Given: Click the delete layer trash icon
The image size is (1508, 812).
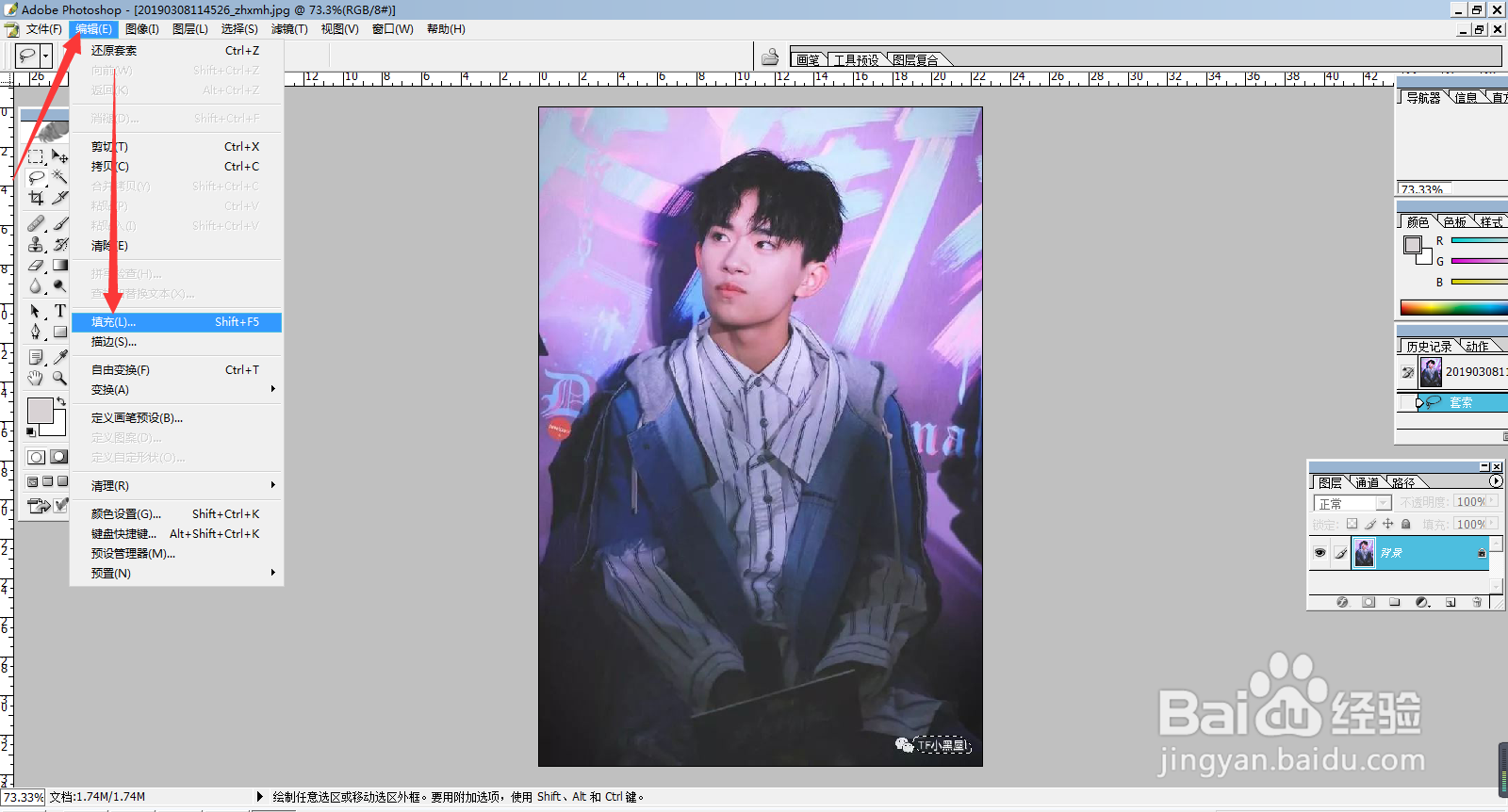Looking at the screenshot, I should 1477,602.
